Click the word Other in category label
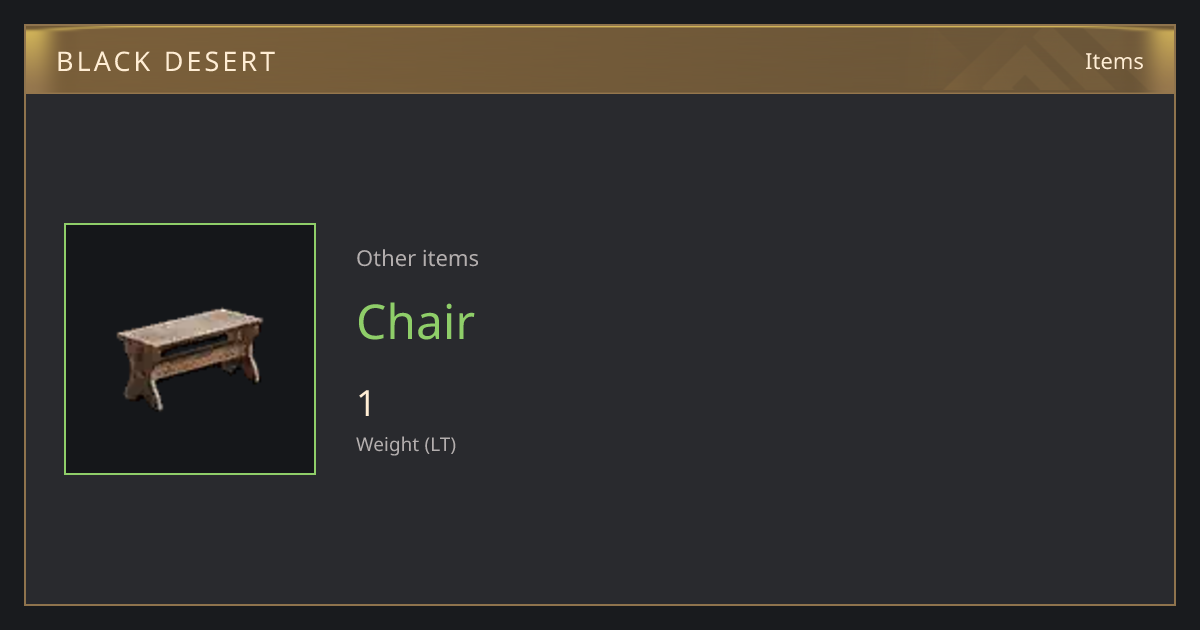 [383, 258]
